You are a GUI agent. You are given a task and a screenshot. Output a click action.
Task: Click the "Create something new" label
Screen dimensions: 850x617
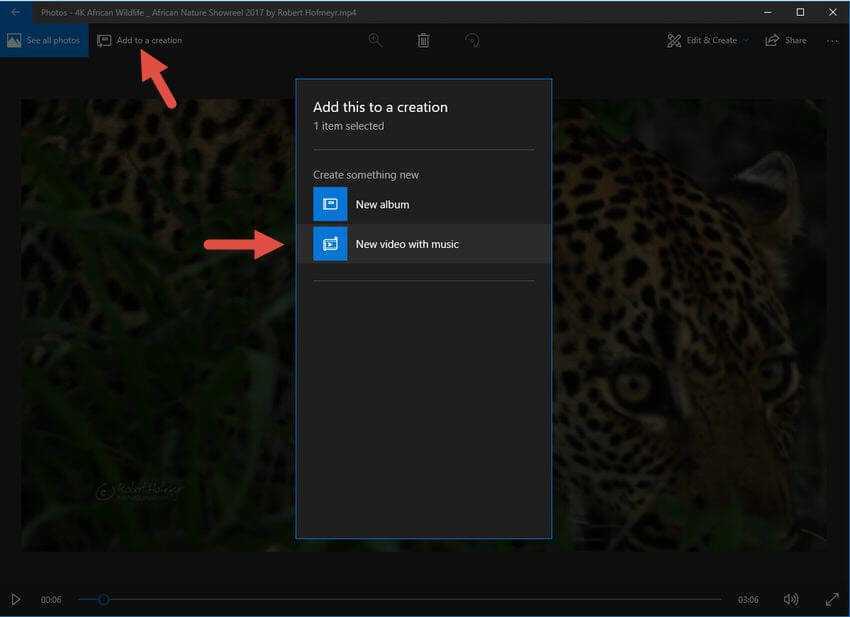(x=366, y=175)
